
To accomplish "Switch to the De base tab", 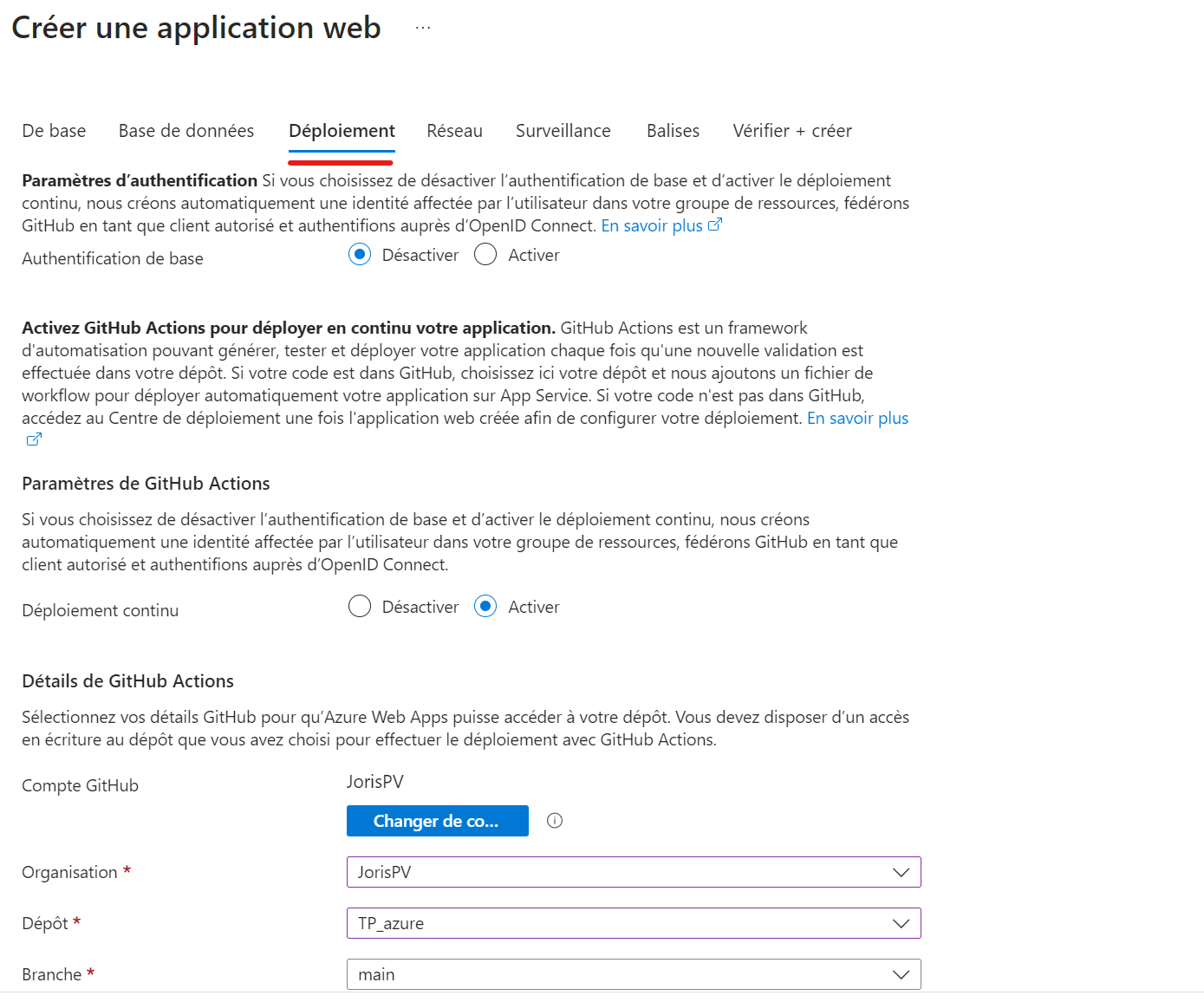I will pyautogui.click(x=54, y=131).
